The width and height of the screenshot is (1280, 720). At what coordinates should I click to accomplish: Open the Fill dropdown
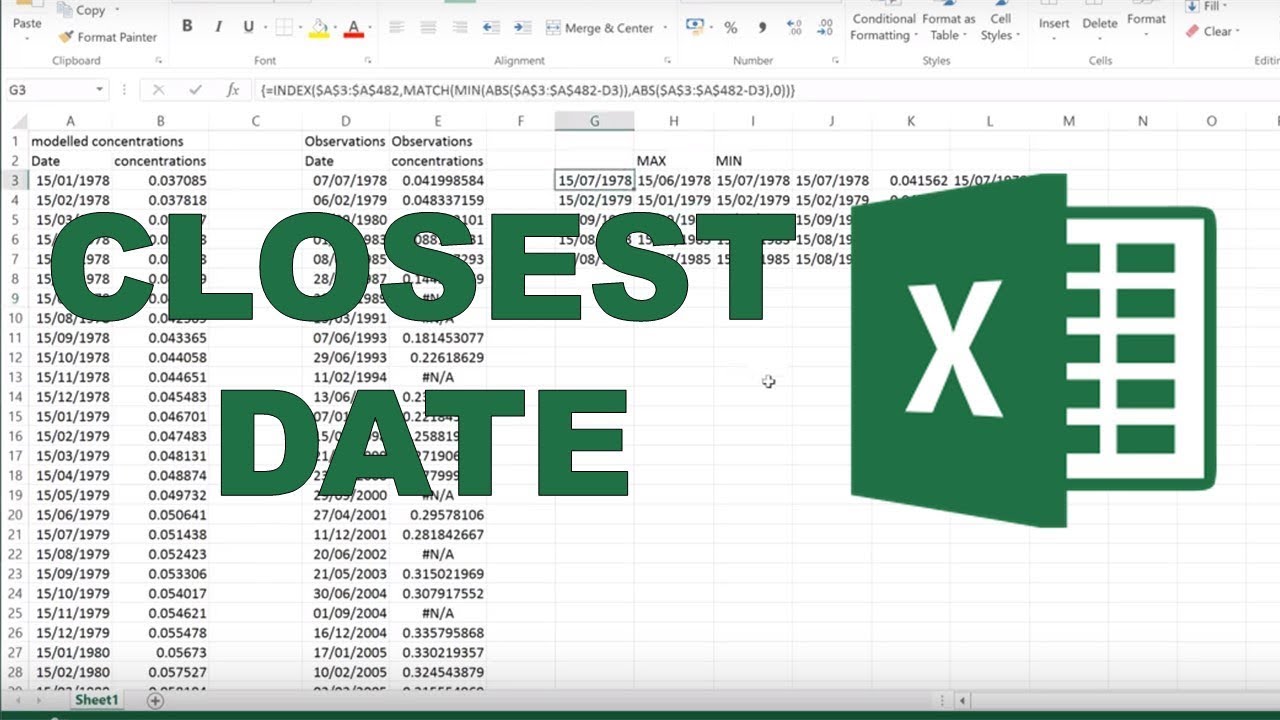1207,7
